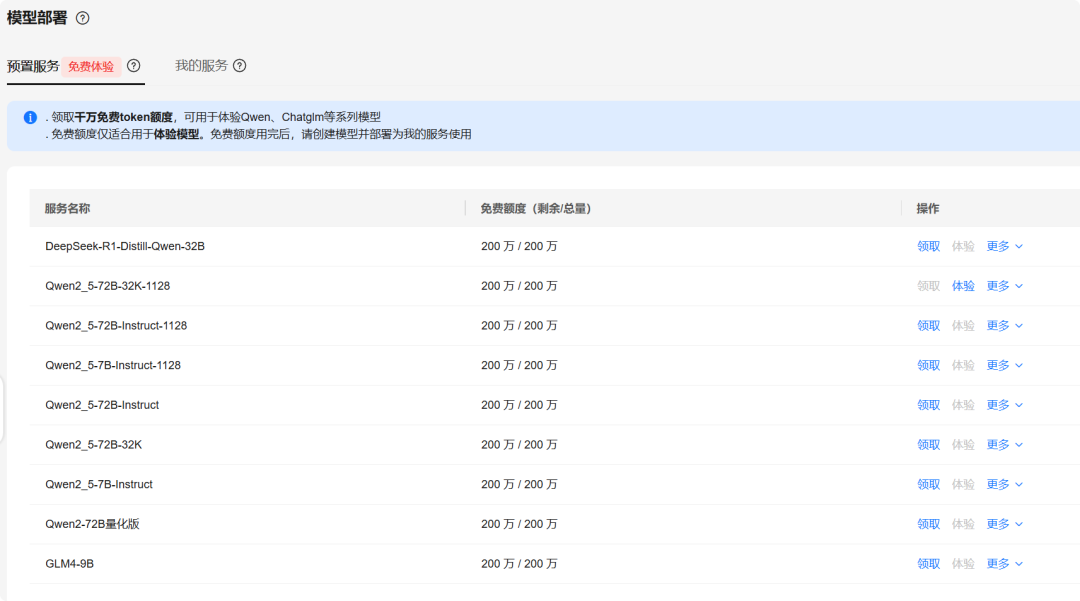
Task: Click 免费额度（剩余/总量）column header
Action: click(x=536, y=209)
